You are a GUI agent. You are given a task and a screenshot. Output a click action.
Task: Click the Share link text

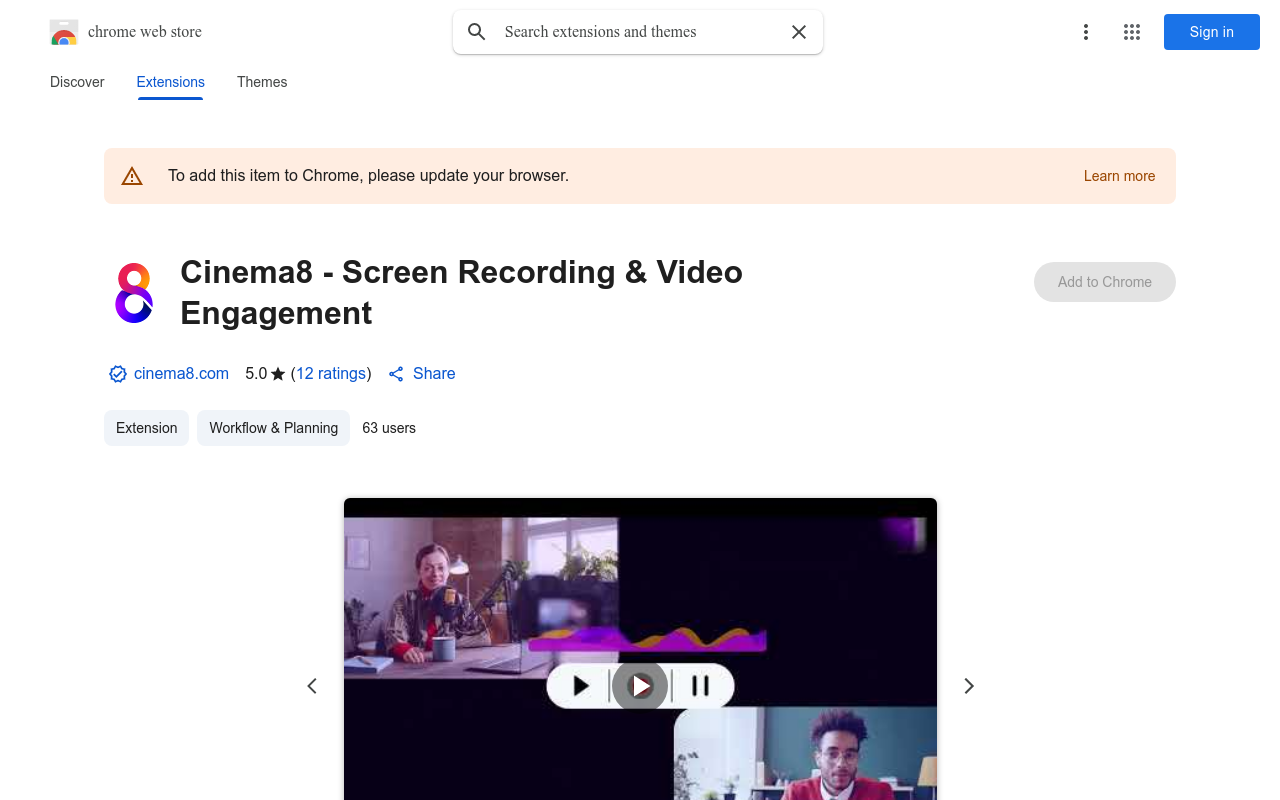point(434,373)
